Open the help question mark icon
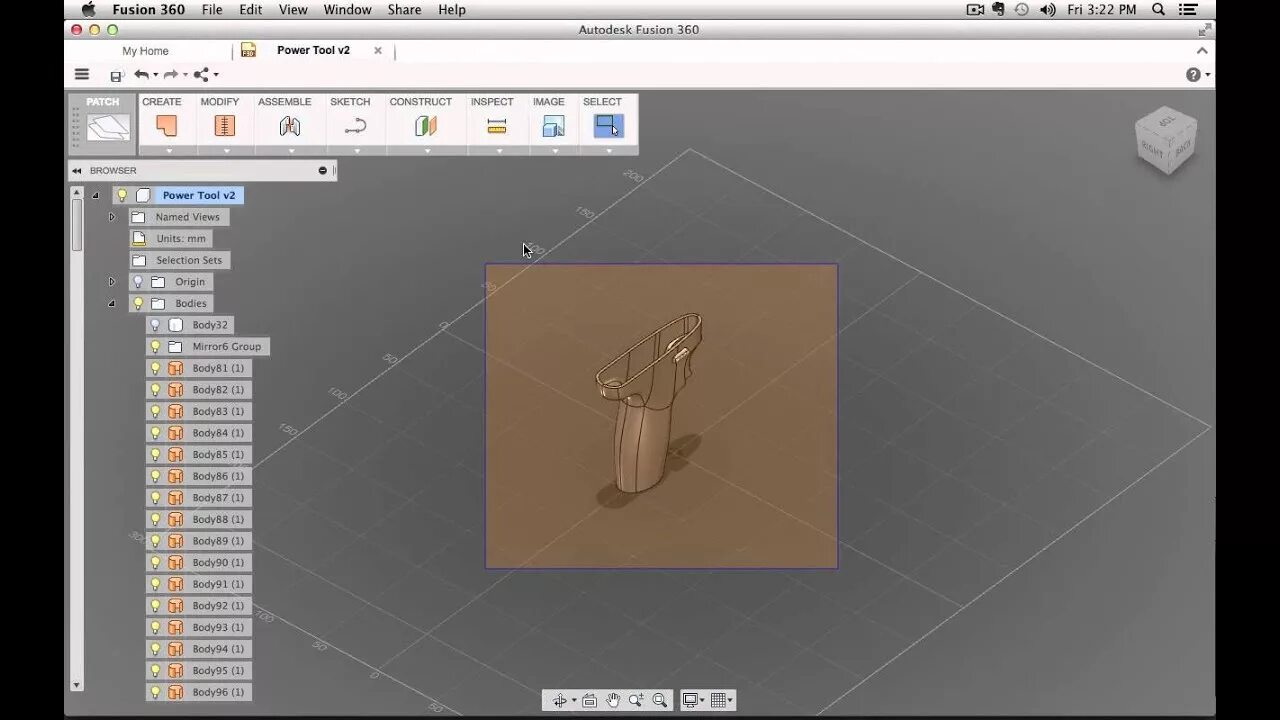The height and width of the screenshot is (720, 1280). pyautogui.click(x=1193, y=75)
